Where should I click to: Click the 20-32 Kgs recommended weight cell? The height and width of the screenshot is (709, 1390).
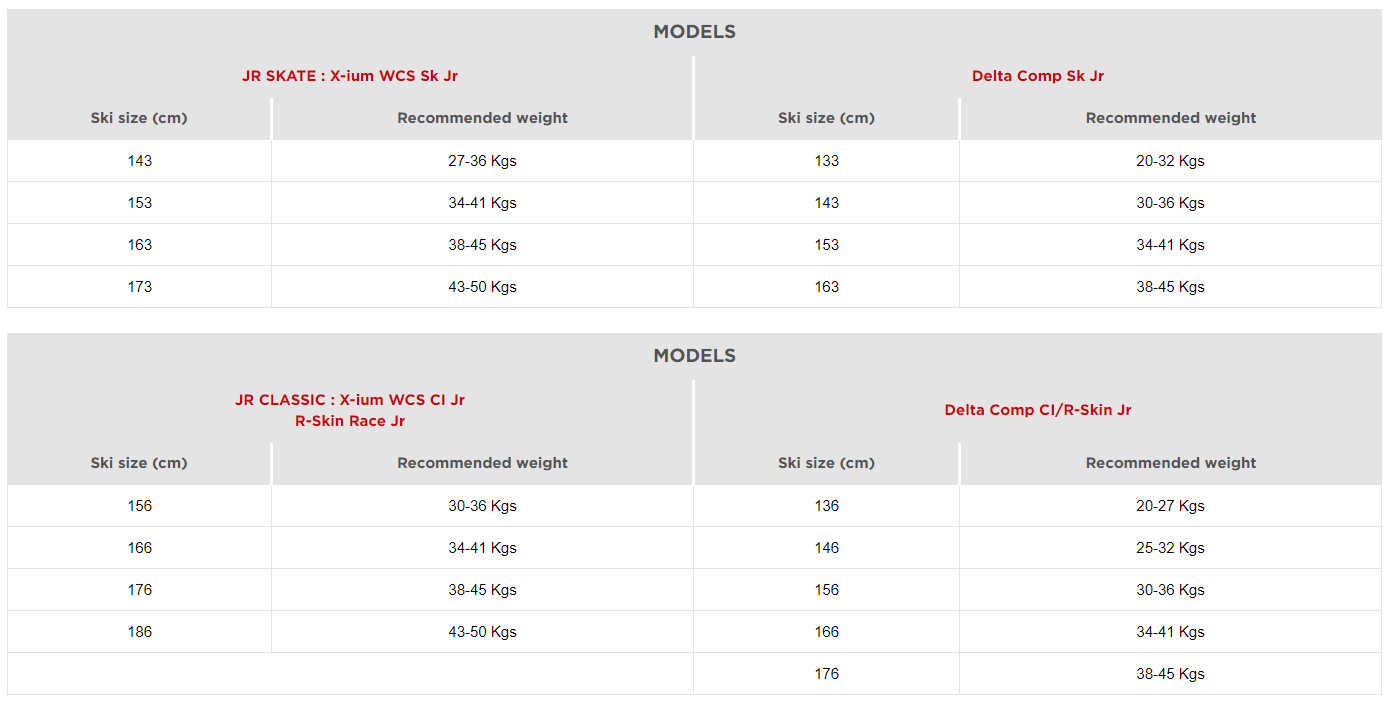pyautogui.click(x=1170, y=161)
